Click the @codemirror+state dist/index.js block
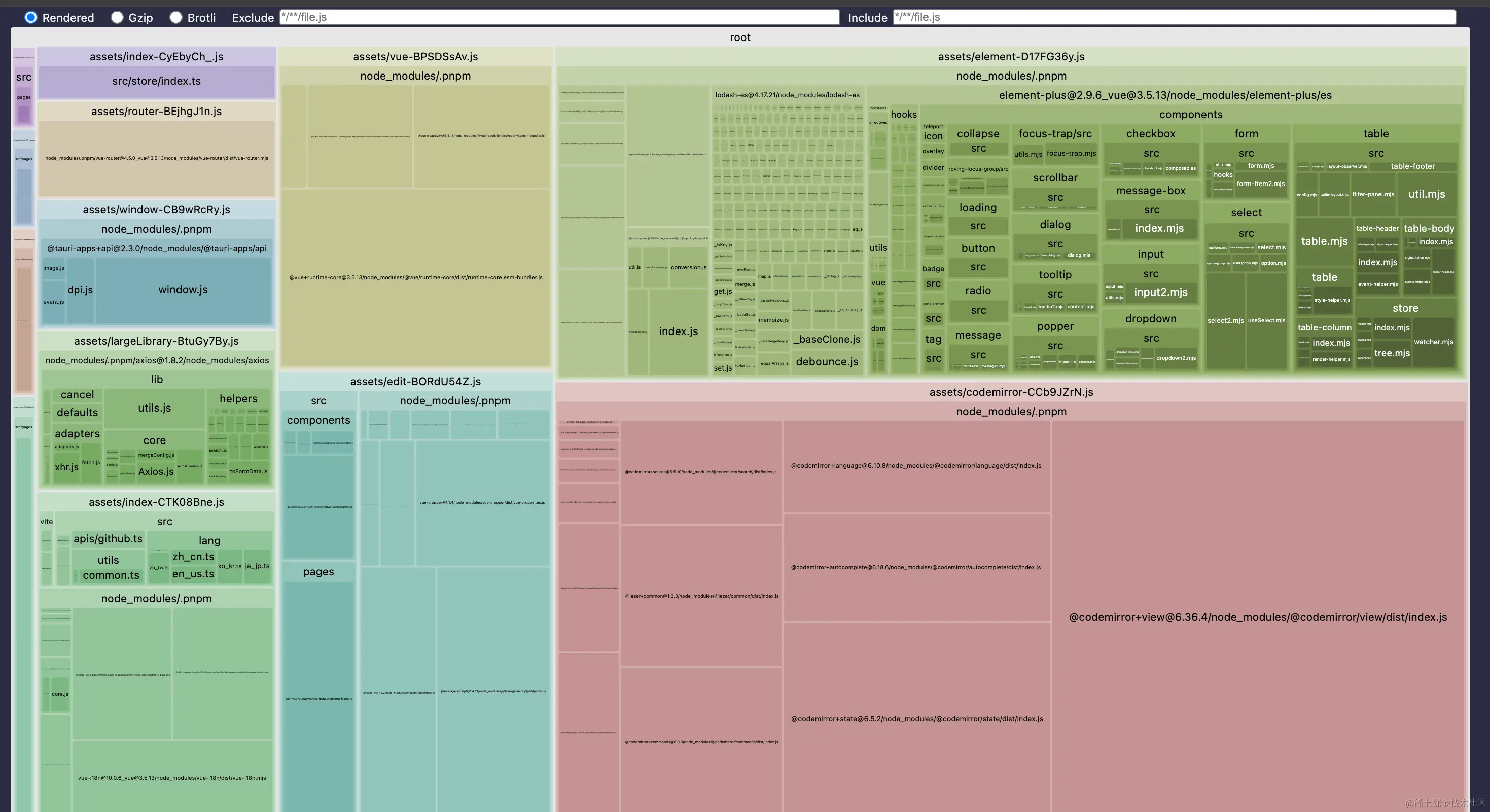 click(916, 718)
